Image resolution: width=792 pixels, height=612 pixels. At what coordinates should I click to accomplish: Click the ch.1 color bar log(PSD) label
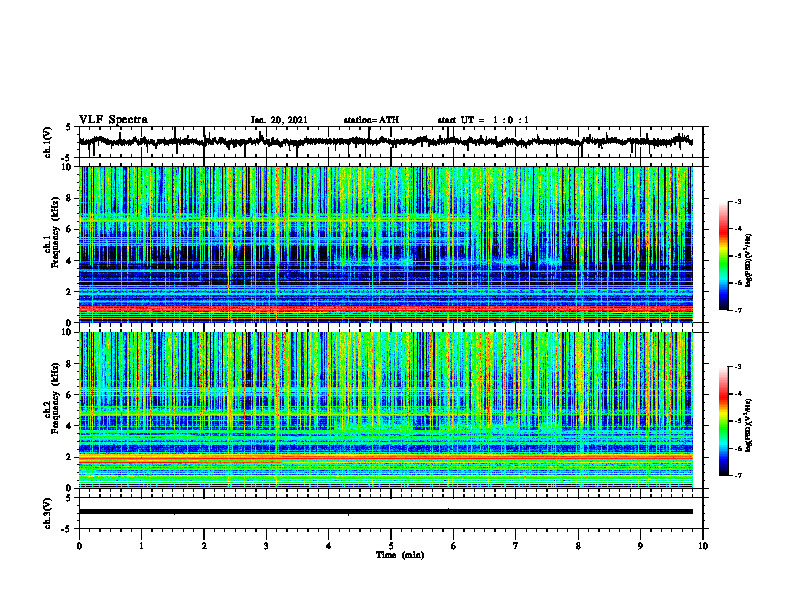tap(748, 261)
